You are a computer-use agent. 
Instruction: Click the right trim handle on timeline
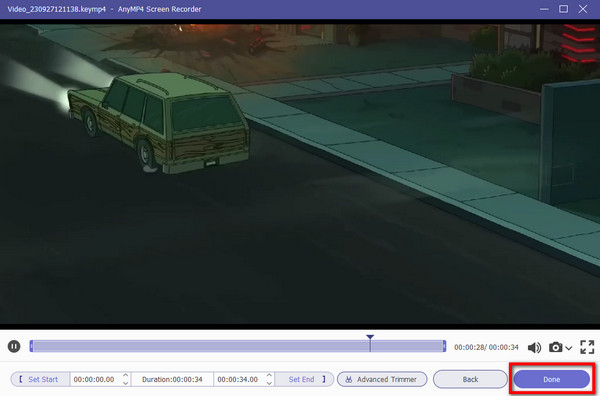(x=444, y=346)
